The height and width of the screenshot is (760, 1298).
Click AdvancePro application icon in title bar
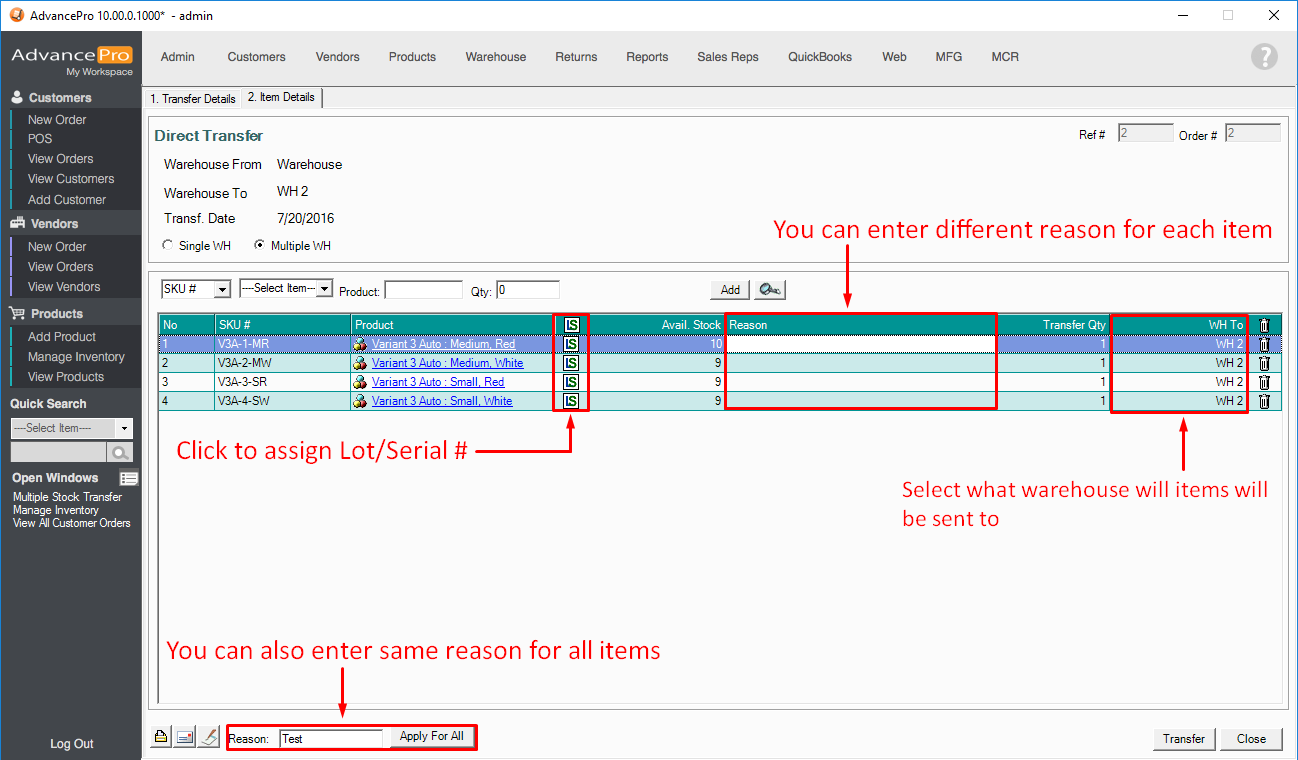(x=15, y=15)
